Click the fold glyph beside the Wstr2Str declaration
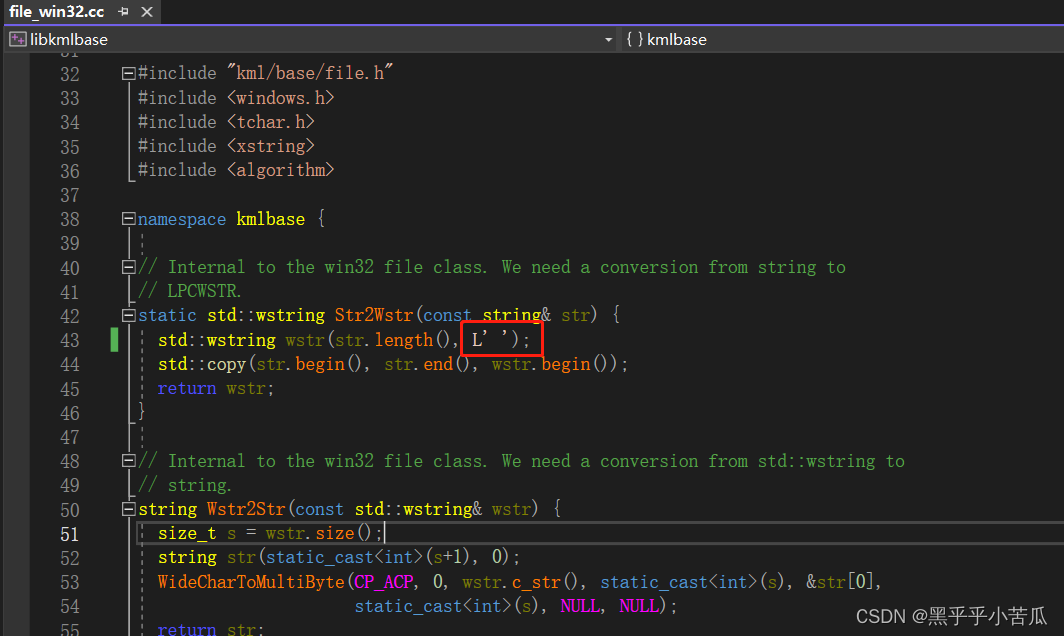 128,508
